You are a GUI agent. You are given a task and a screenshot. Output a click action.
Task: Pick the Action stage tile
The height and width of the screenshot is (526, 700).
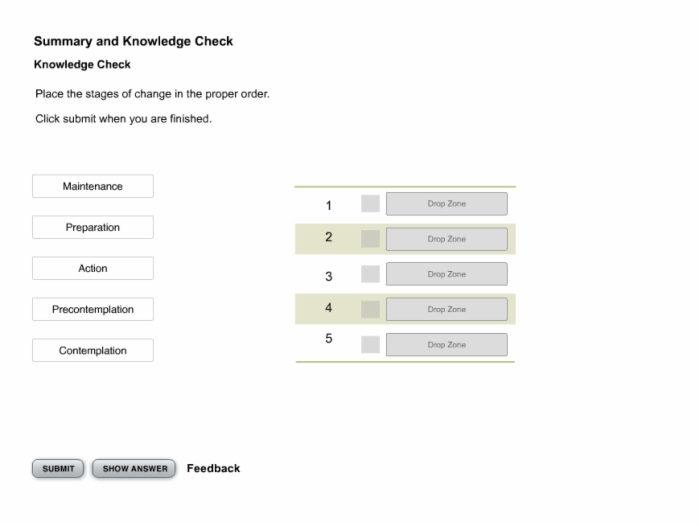click(93, 268)
